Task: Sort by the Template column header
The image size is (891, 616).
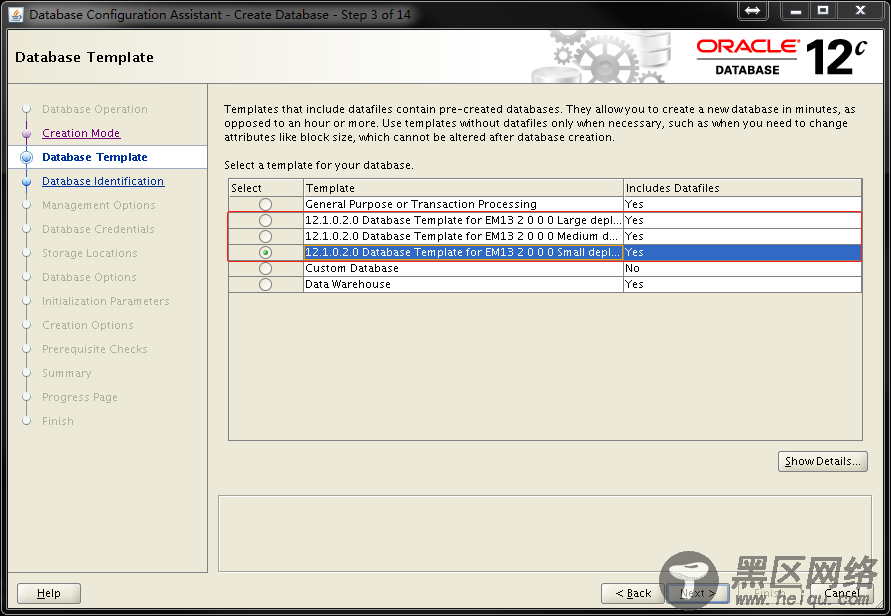Action: [x=463, y=188]
